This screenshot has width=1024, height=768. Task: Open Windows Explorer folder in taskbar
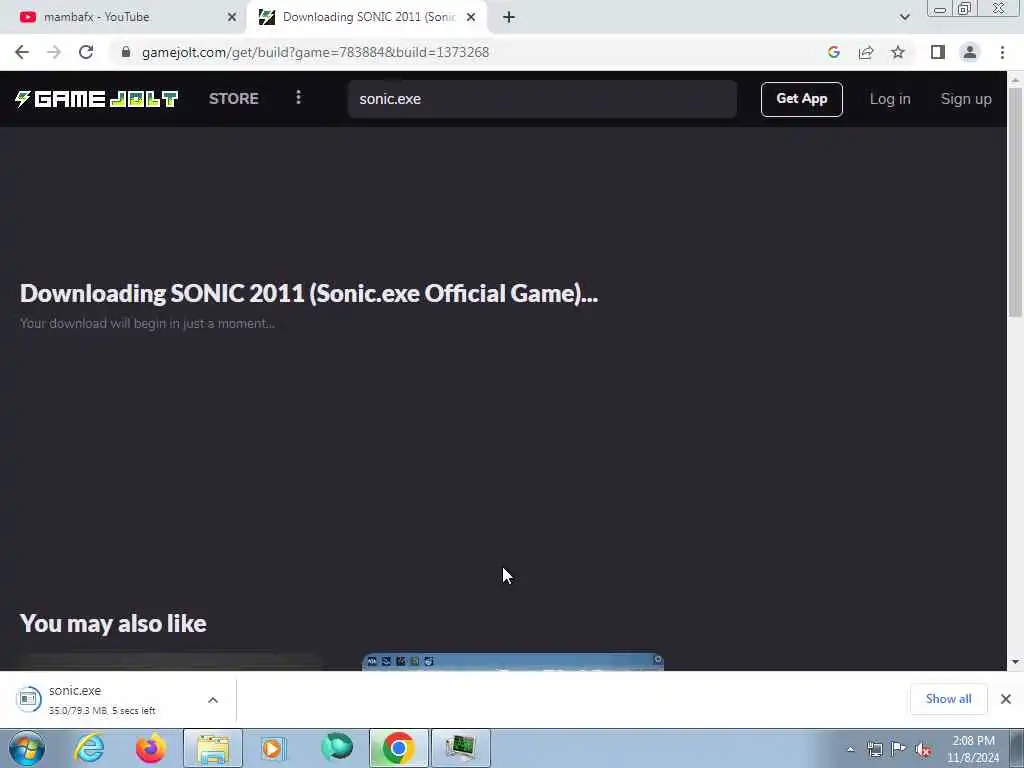point(212,748)
